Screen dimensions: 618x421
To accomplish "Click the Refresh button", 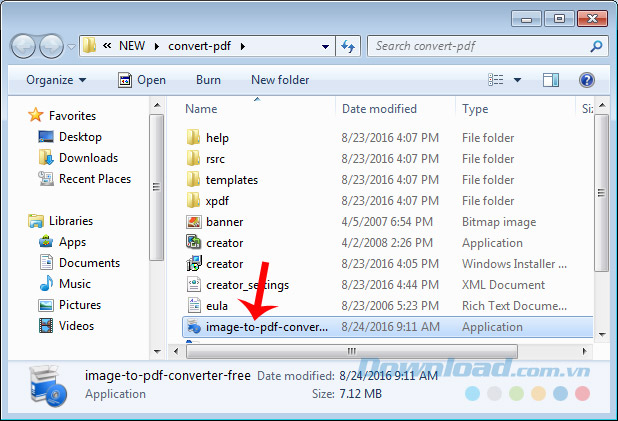I will click(x=348, y=47).
